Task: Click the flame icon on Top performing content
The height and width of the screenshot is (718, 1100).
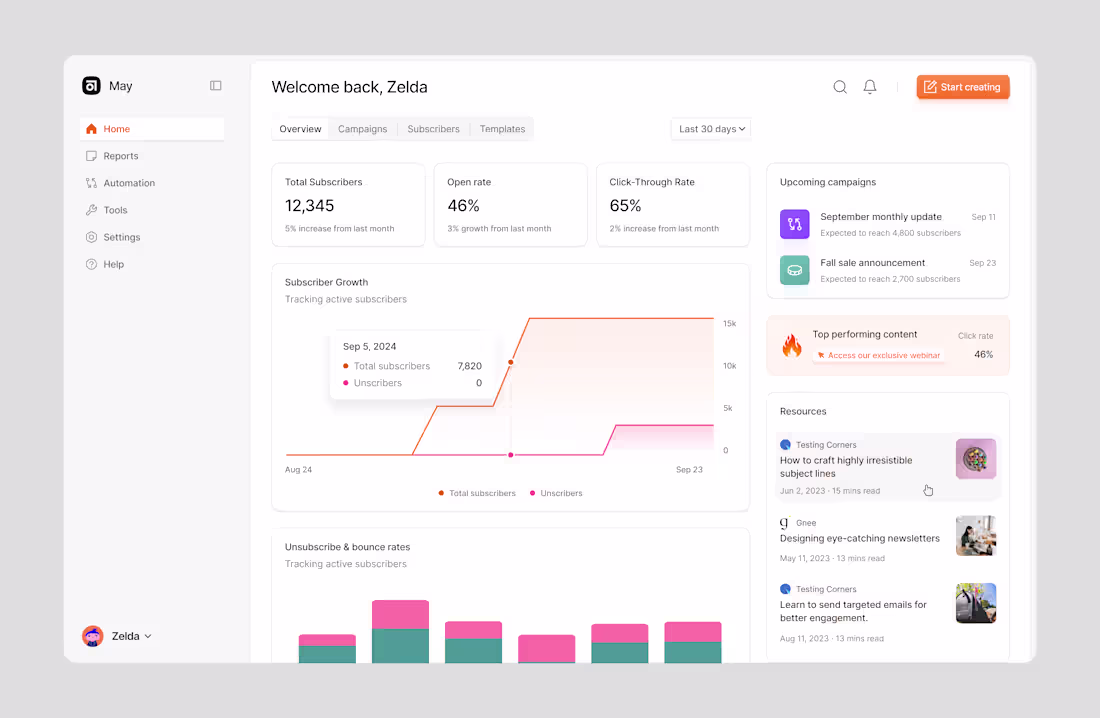Action: pyautogui.click(x=792, y=345)
